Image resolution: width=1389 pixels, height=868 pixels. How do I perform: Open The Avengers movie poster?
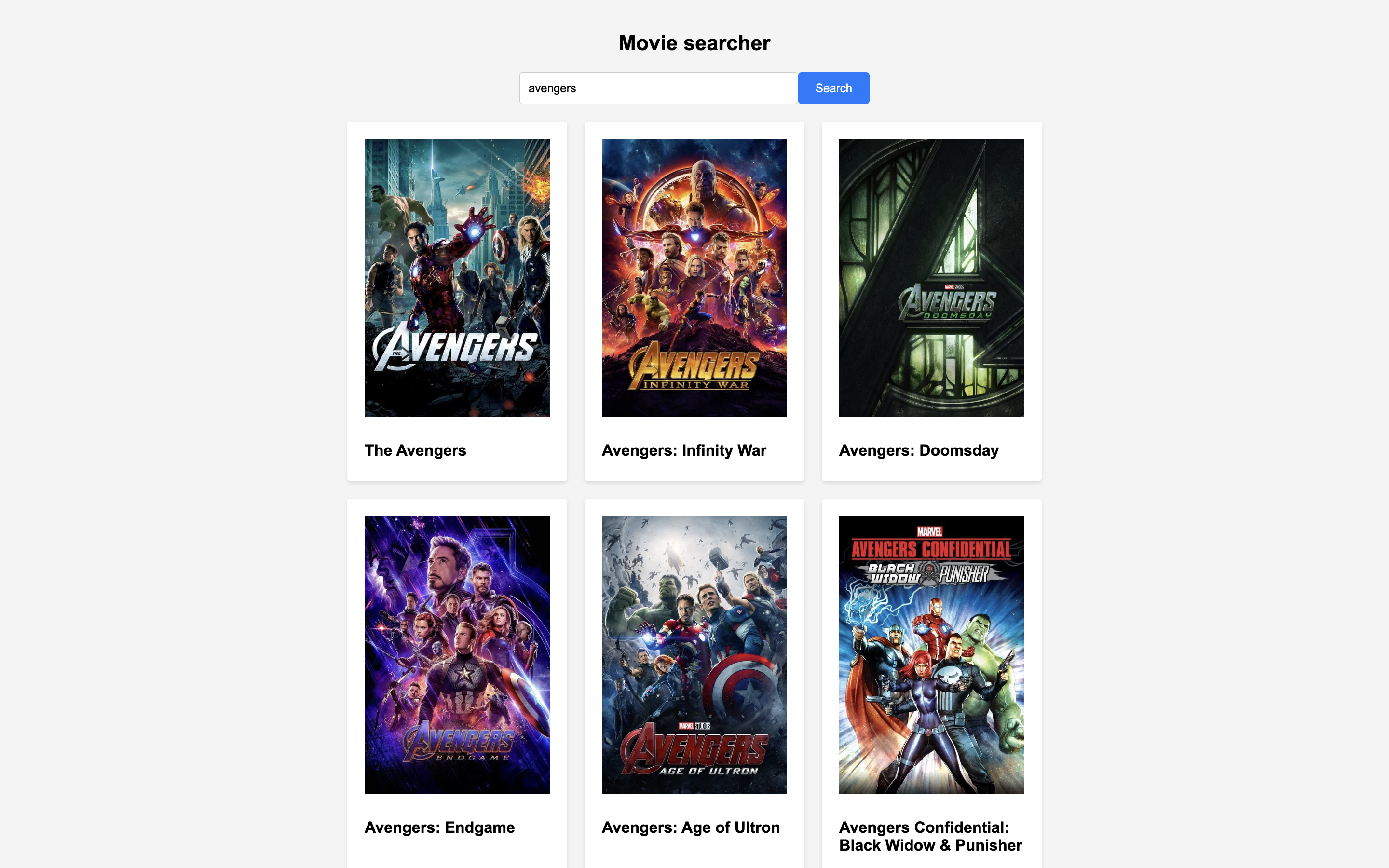[457, 277]
